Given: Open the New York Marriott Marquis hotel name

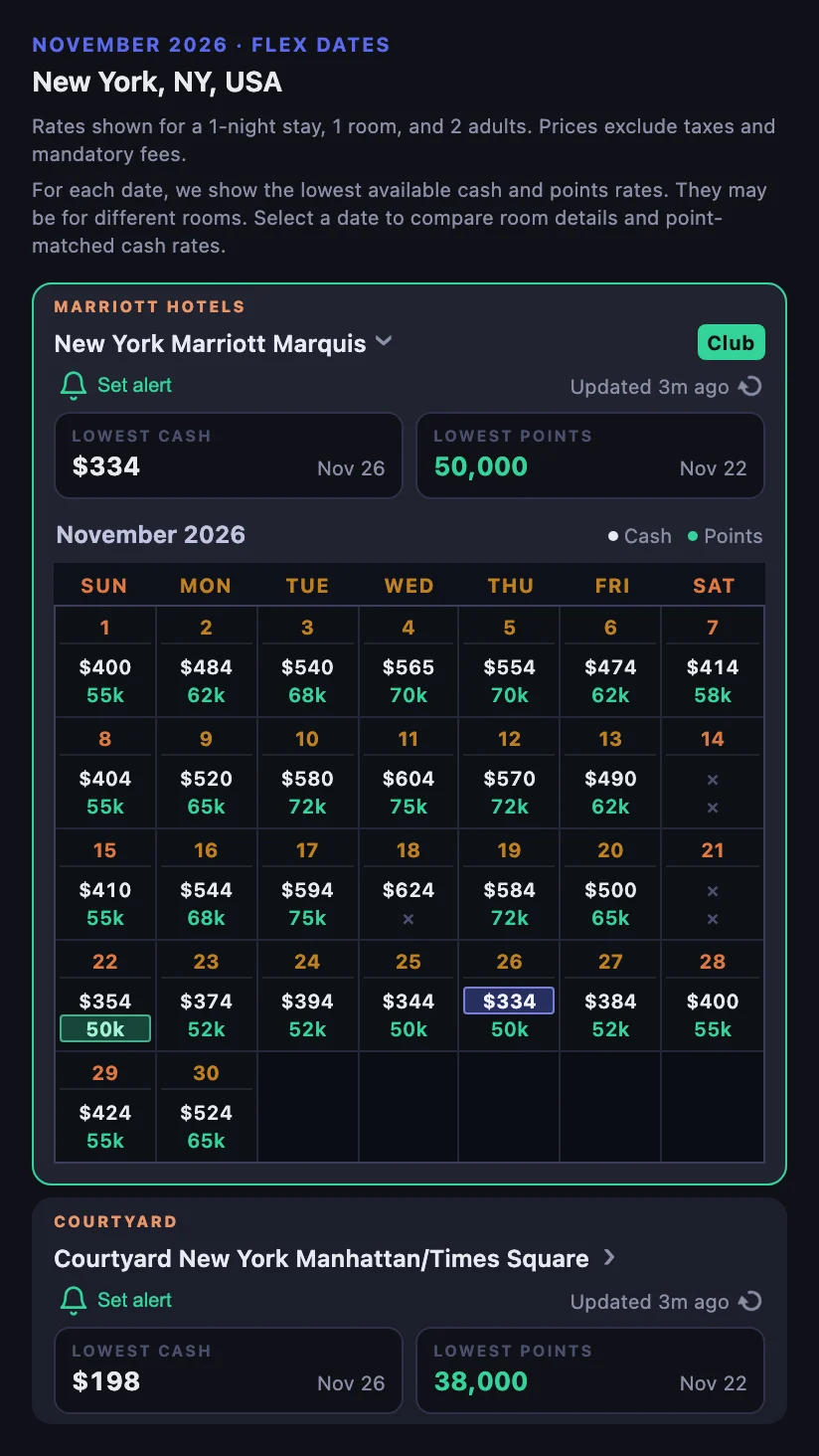Looking at the screenshot, I should [210, 343].
